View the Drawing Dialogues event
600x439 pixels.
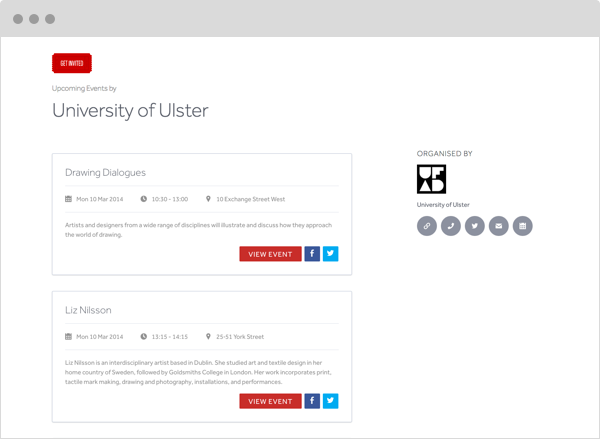(270, 254)
